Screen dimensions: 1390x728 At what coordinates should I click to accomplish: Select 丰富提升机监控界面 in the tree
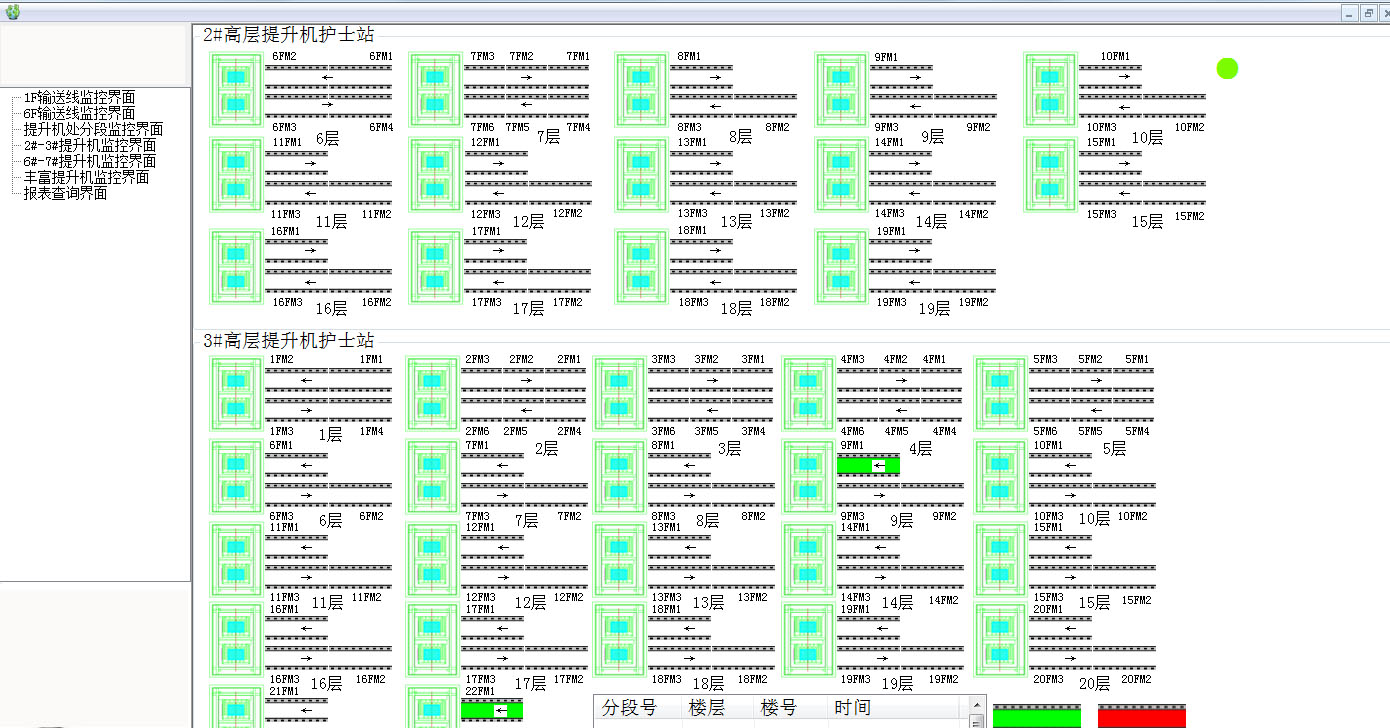pyautogui.click(x=86, y=177)
